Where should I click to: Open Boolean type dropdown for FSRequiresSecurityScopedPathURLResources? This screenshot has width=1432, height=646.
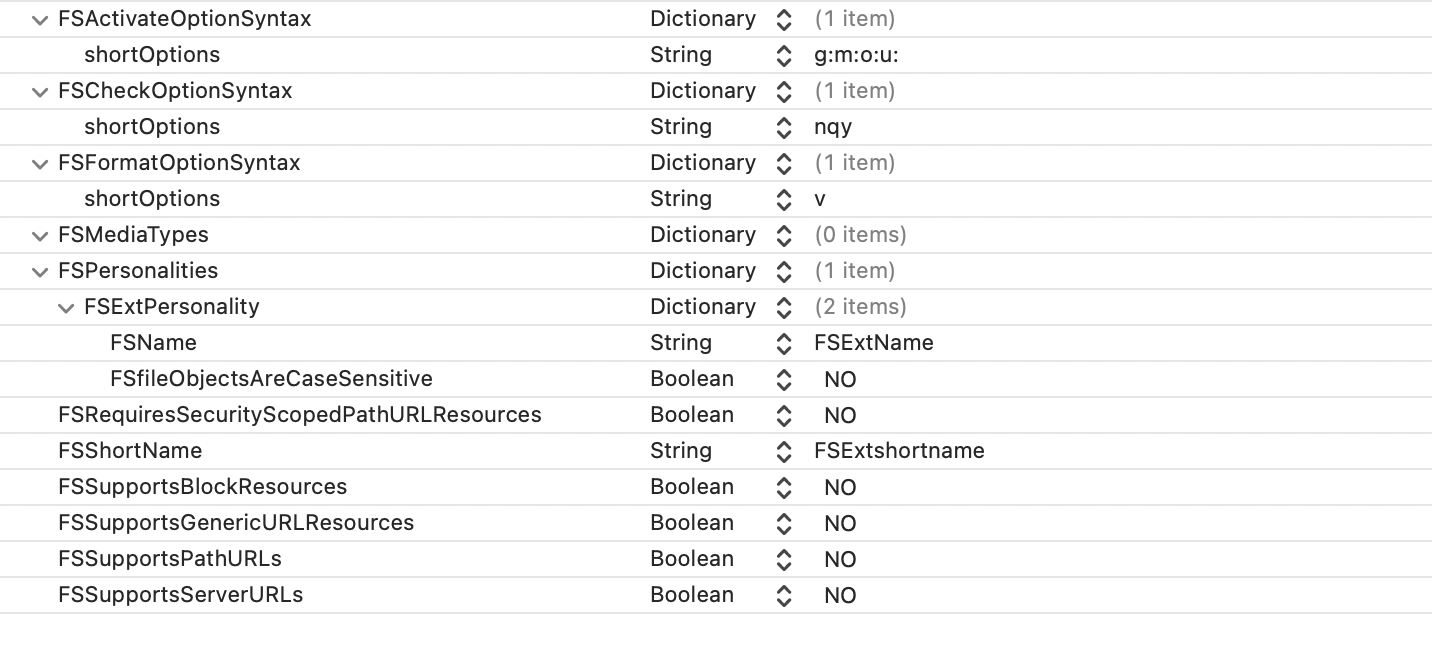click(784, 416)
